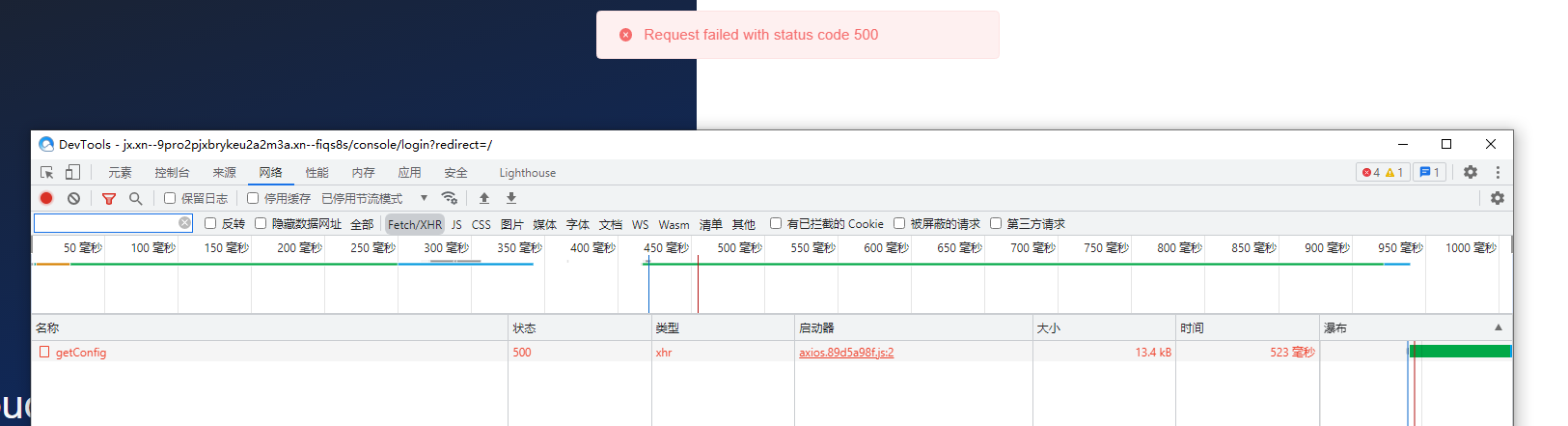Screen dimensions: 1568x426
Task: Toggle the device toolbar icon
Action: (72, 173)
